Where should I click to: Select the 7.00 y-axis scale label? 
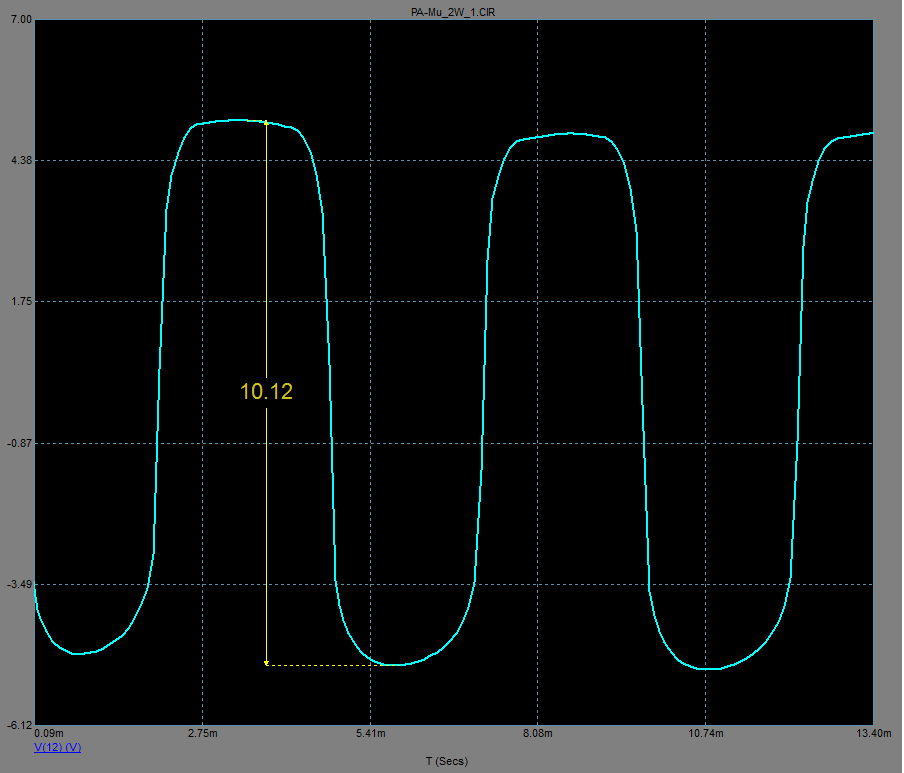tap(20, 19)
